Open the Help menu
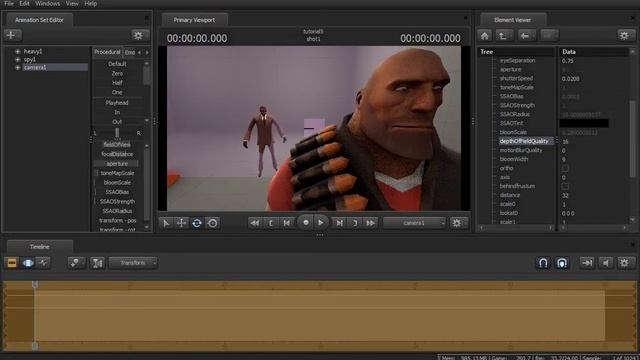640x360 pixels. 91,4
